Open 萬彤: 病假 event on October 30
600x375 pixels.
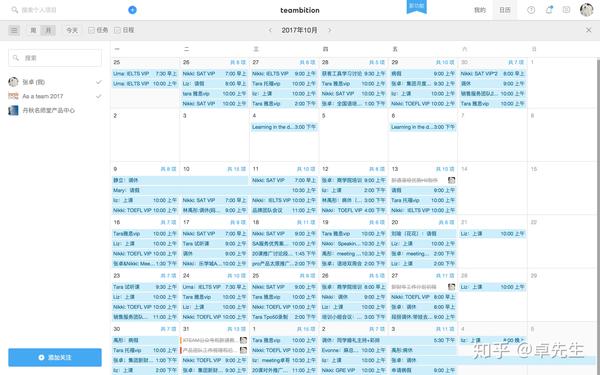pyautogui.click(x=145, y=340)
